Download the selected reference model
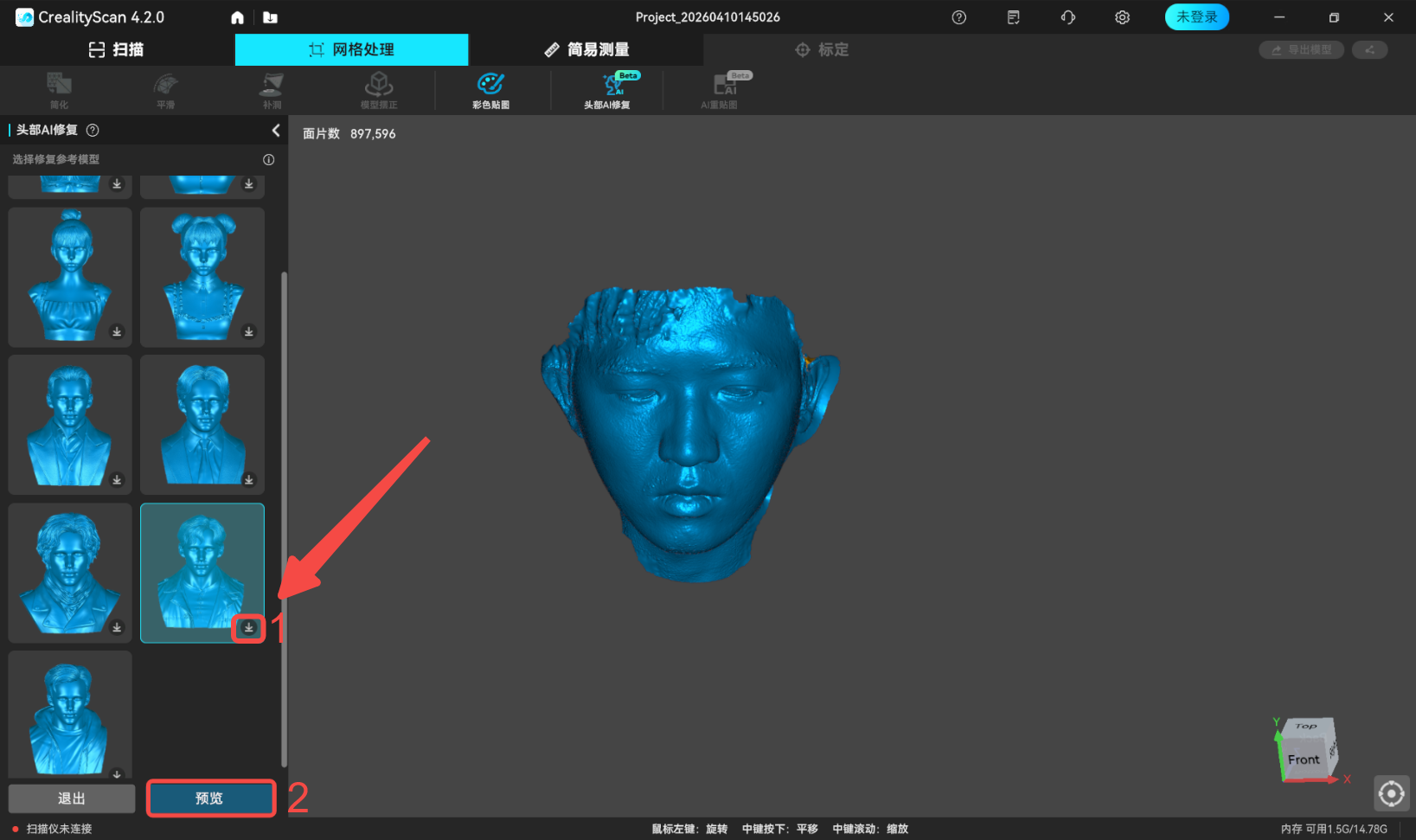Viewport: 1416px width, 840px height. point(248,627)
